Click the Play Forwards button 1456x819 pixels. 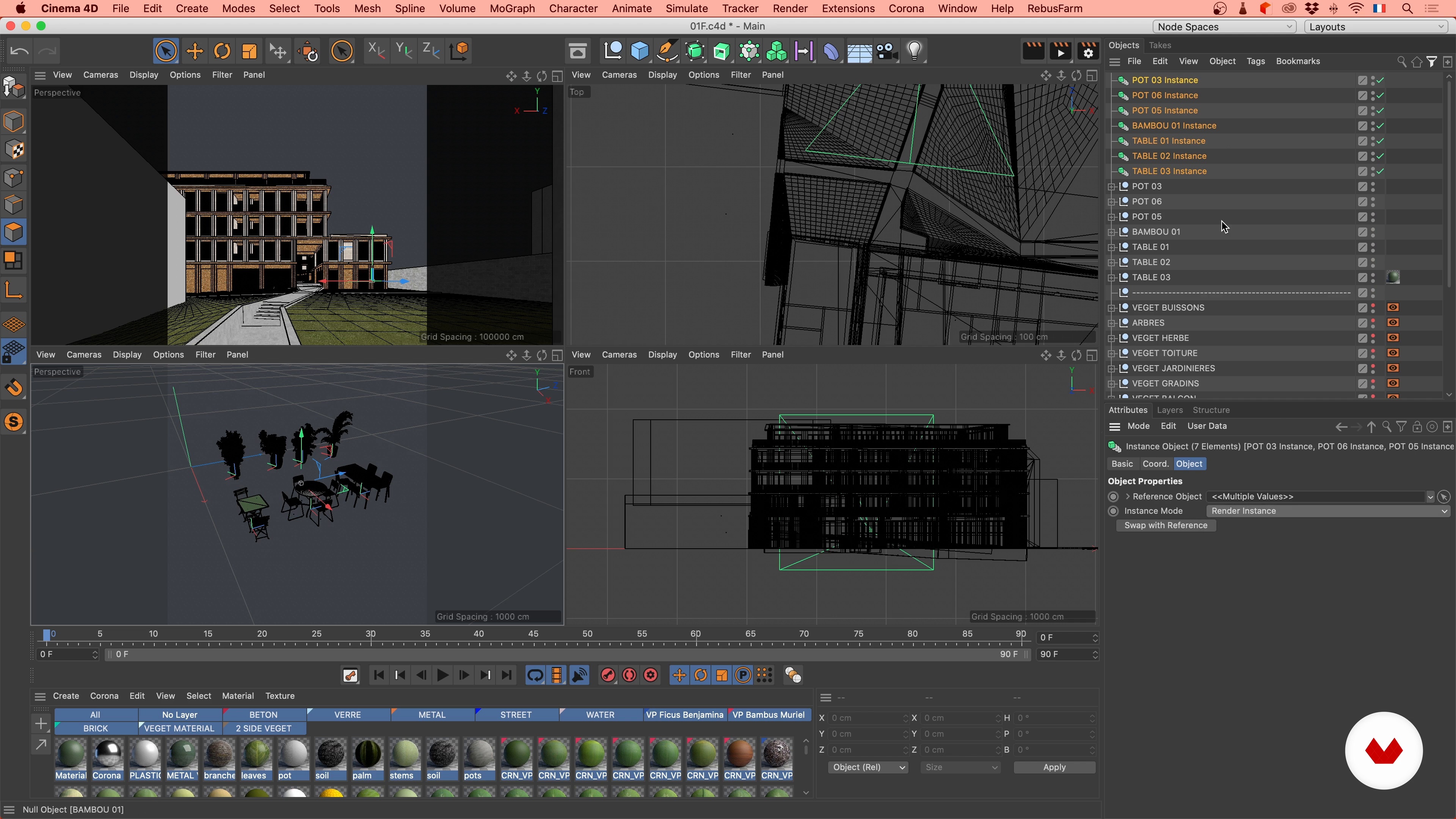(442, 675)
